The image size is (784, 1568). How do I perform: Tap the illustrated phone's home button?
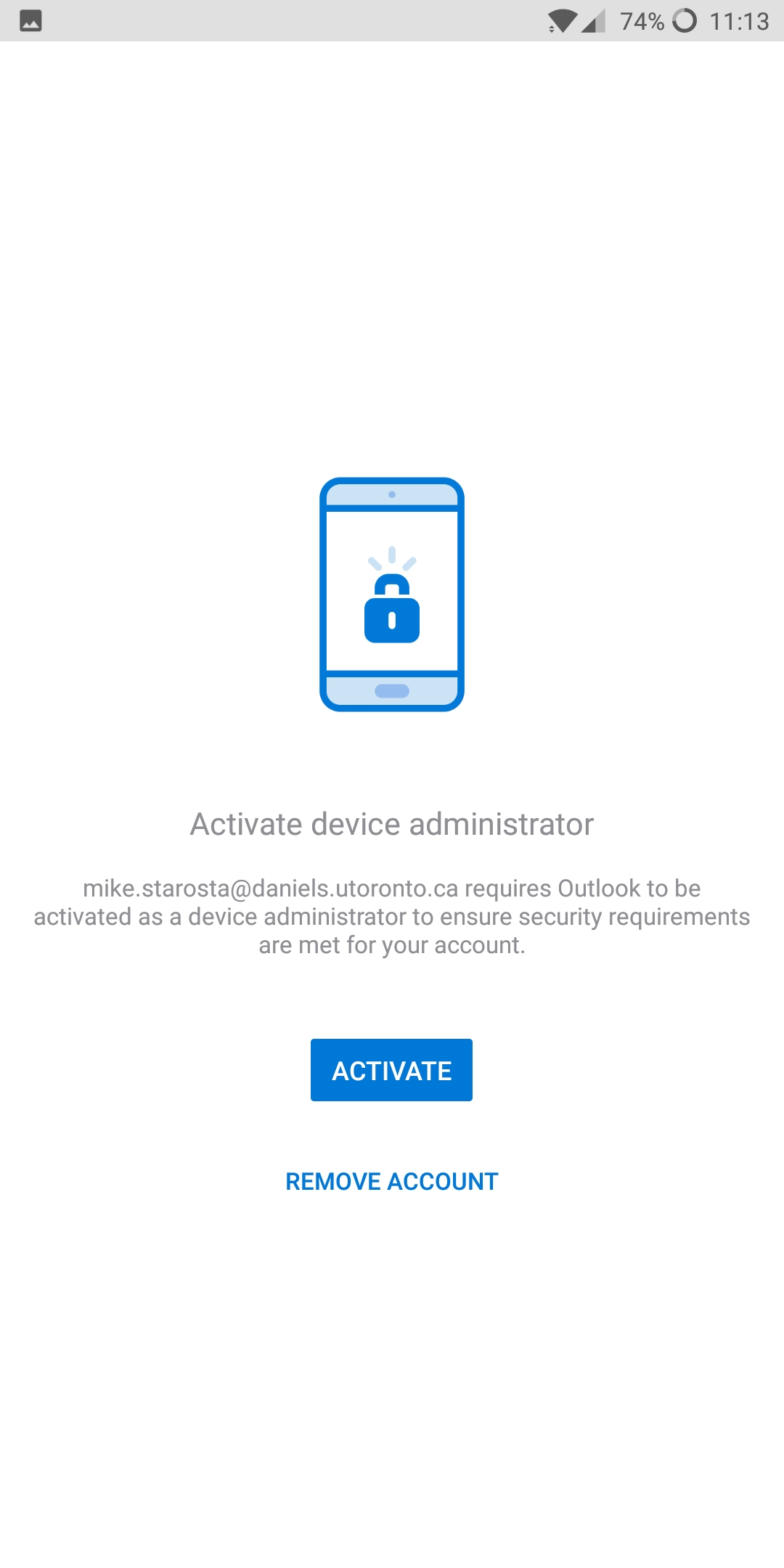(x=392, y=691)
